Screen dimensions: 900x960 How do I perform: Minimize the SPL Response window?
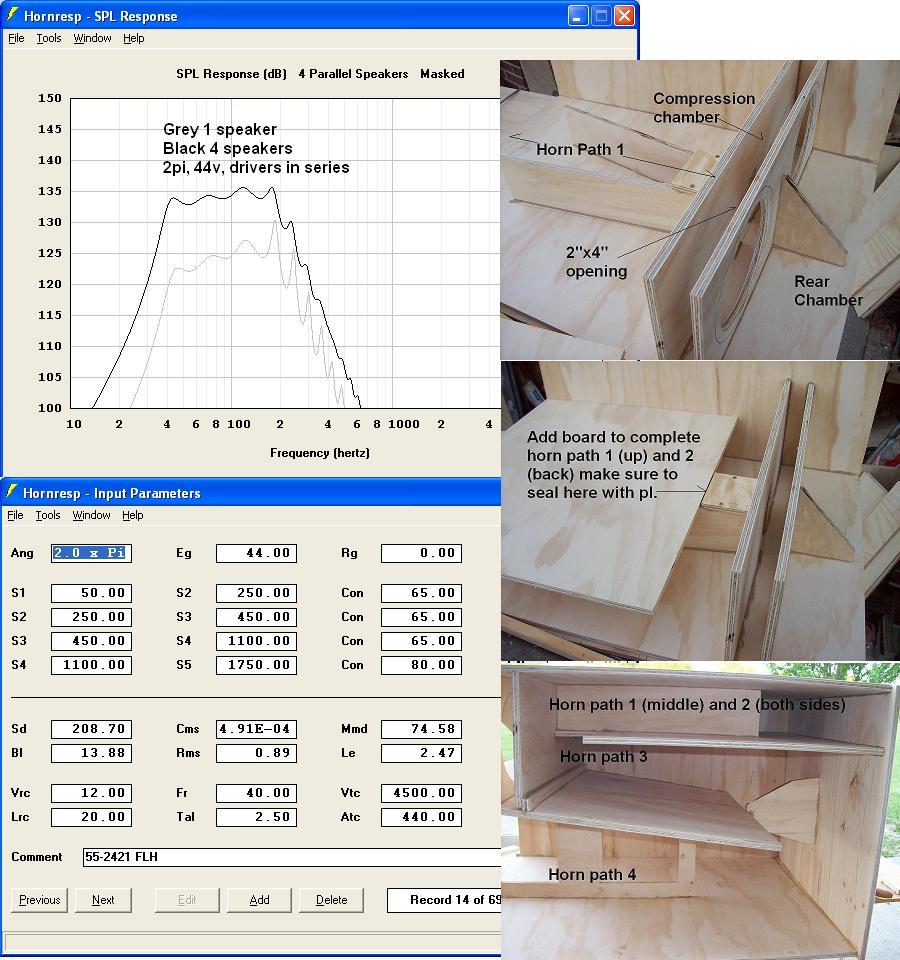[x=577, y=15]
